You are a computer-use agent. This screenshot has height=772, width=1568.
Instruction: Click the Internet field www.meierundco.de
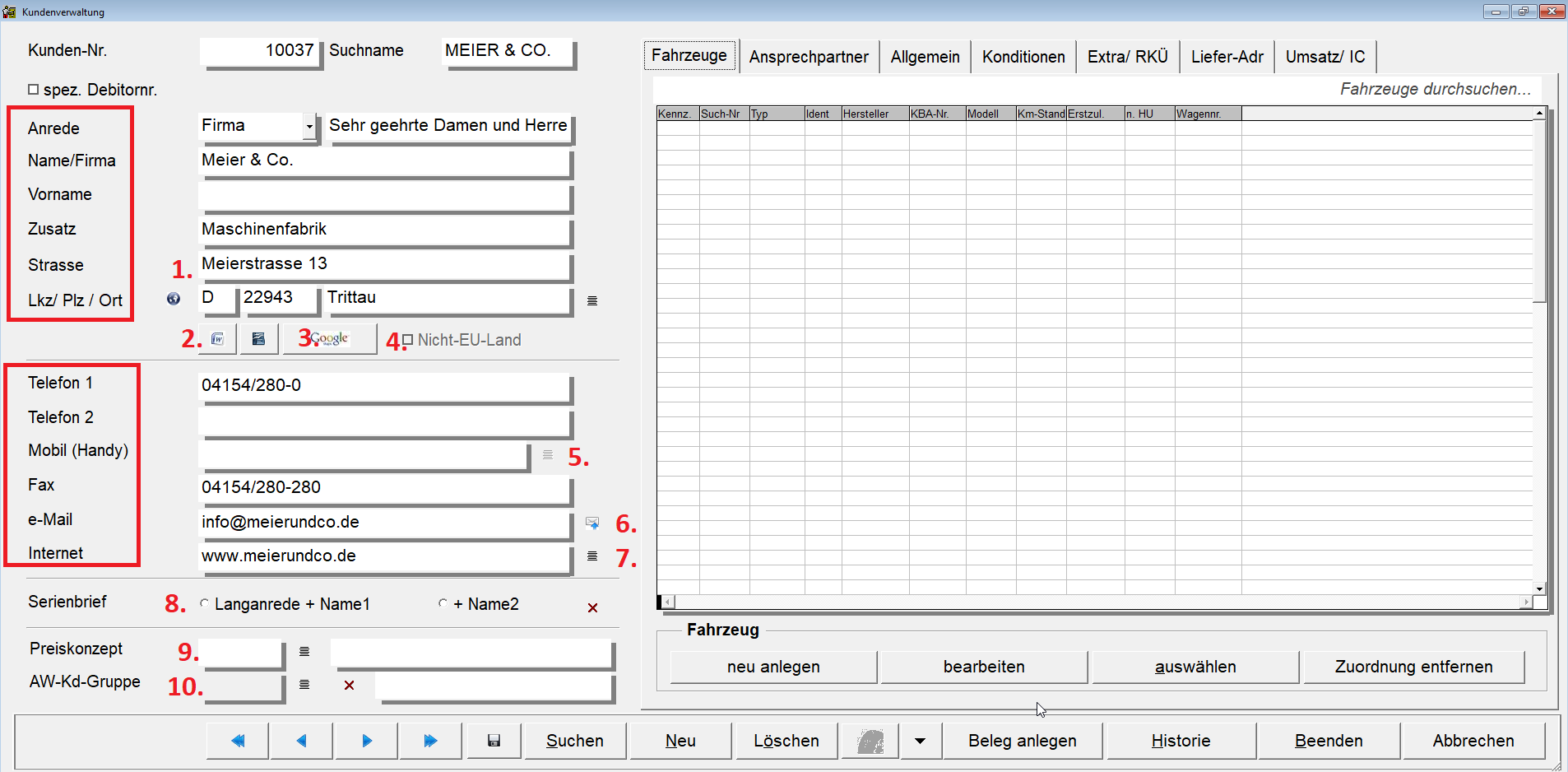click(x=384, y=556)
